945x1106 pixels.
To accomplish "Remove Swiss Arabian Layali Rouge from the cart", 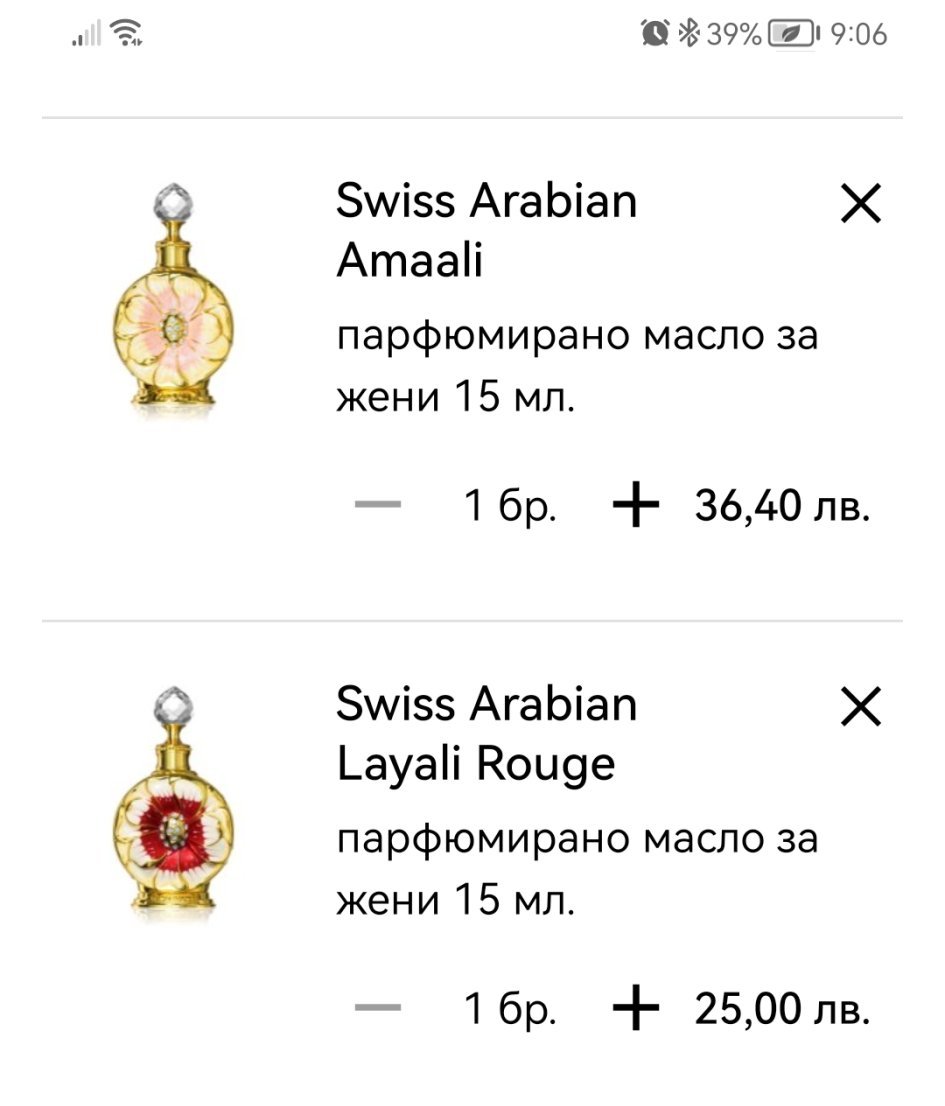I will (860, 709).
